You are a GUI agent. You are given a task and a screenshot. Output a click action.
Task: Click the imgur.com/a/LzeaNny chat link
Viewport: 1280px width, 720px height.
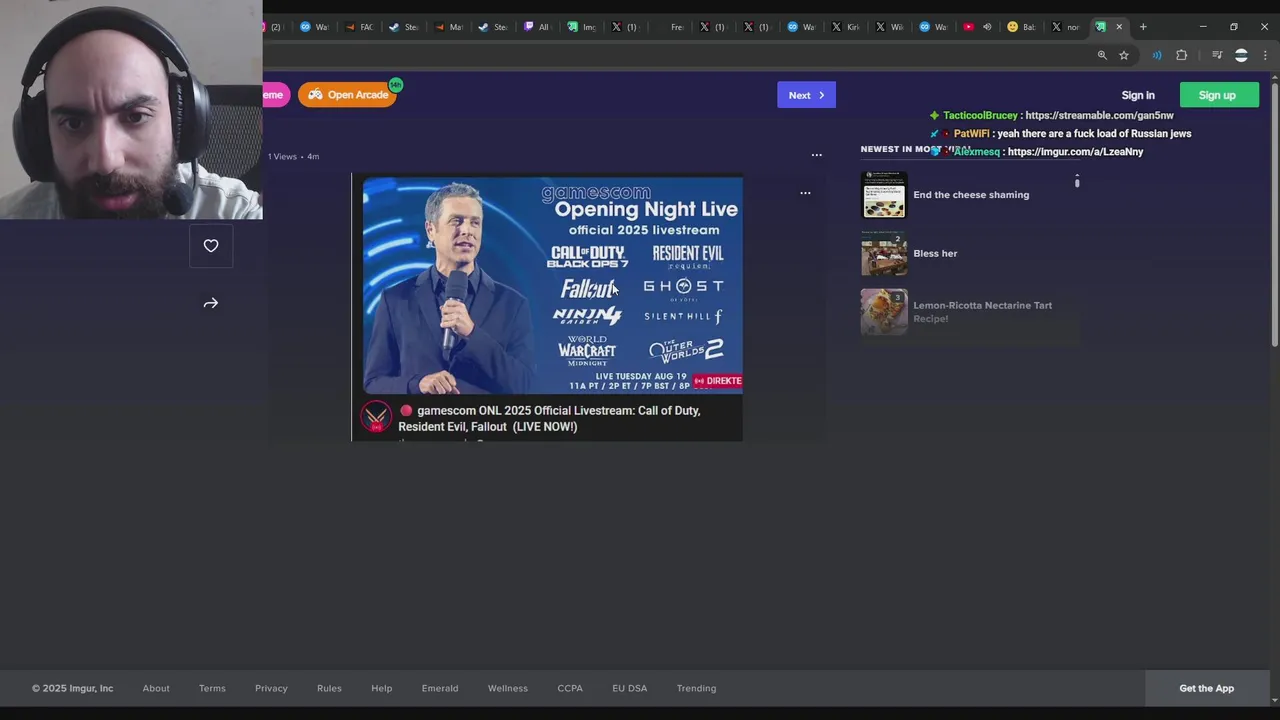point(1075,152)
